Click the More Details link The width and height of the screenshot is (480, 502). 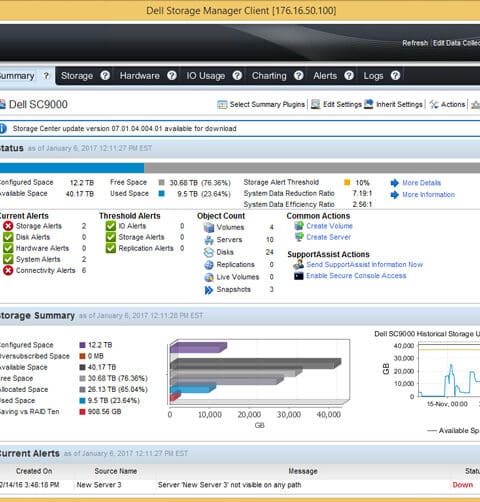point(421,183)
